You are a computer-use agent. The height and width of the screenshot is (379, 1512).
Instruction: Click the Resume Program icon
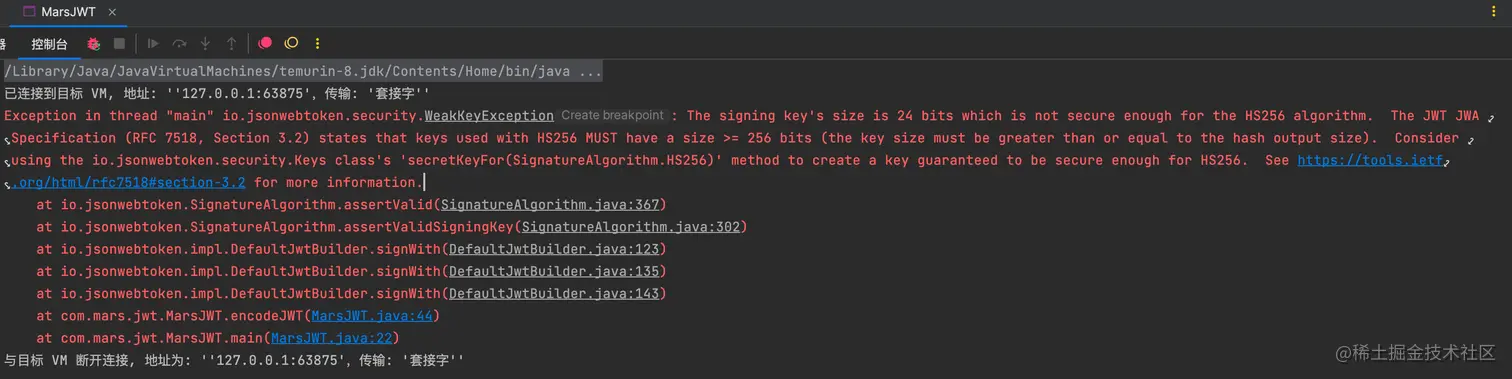[153, 44]
